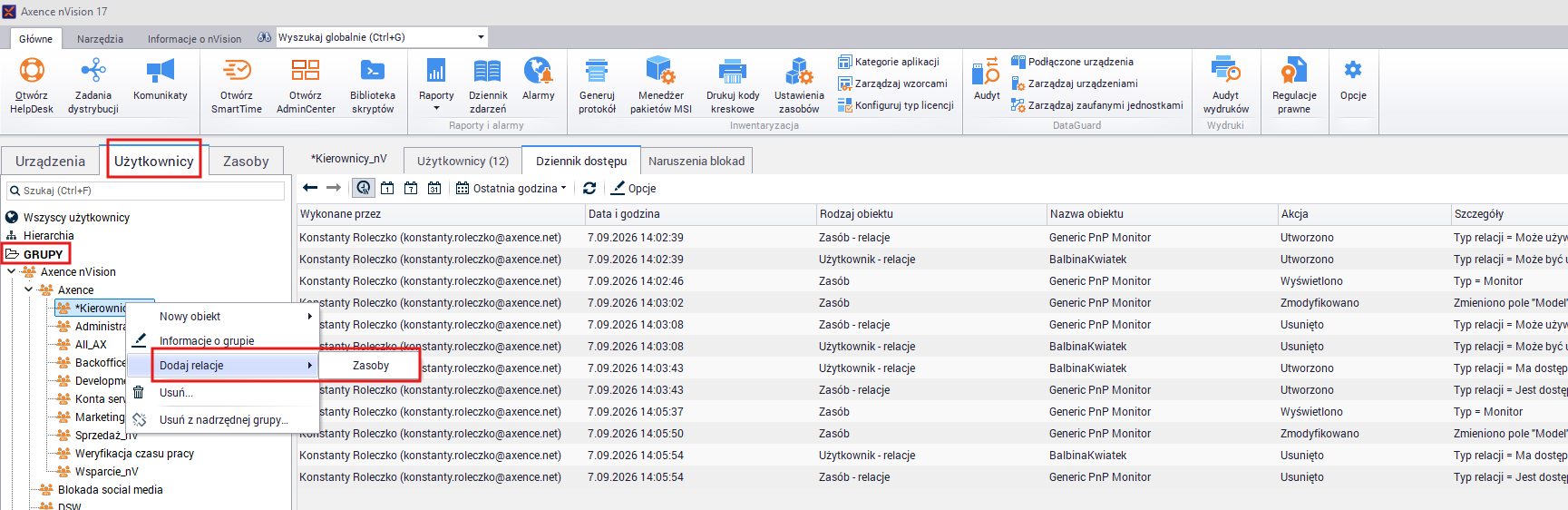
Task: Collapse the Axence nVision tree node
Action: click(x=11, y=271)
